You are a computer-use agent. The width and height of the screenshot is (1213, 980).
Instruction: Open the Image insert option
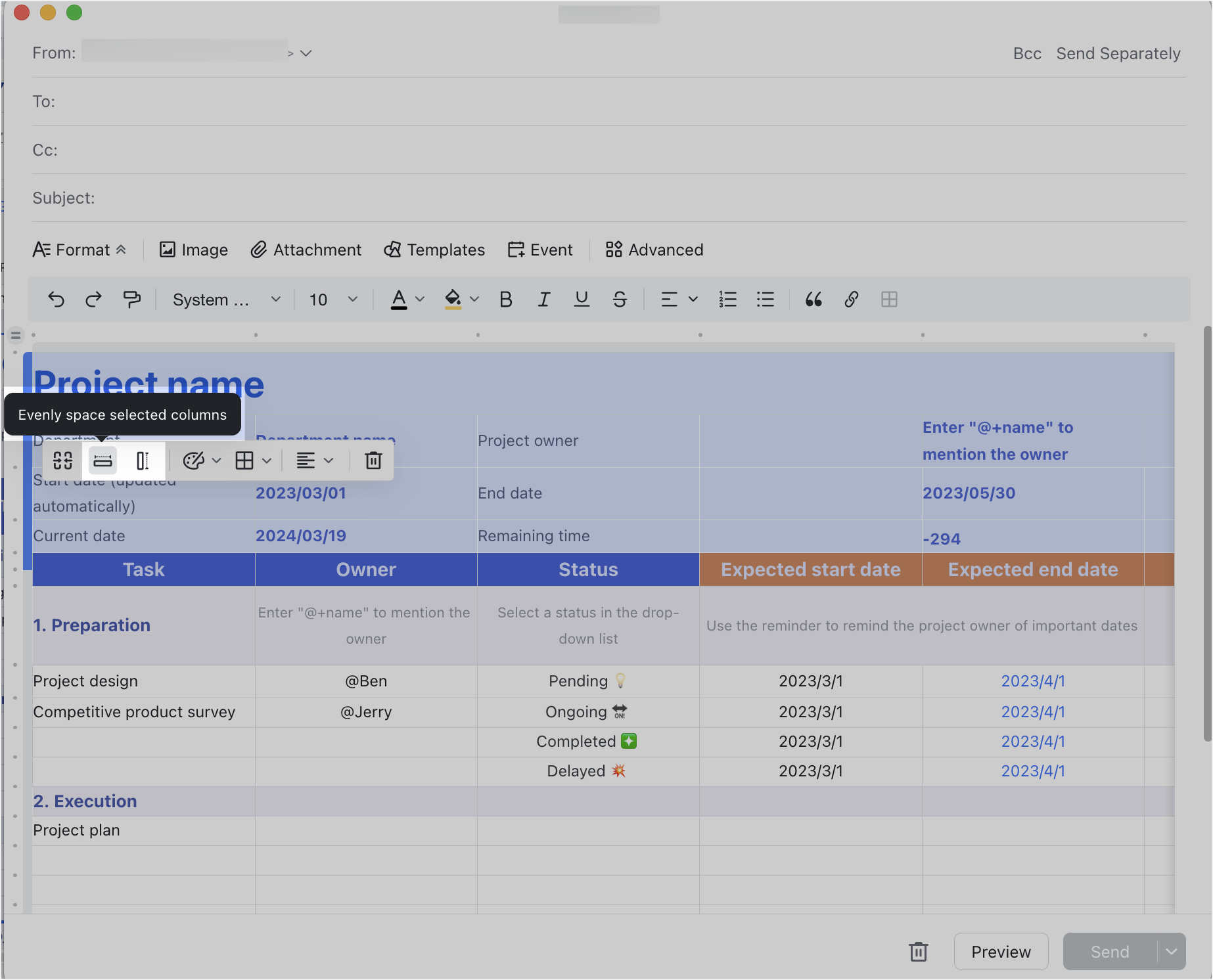pos(194,250)
